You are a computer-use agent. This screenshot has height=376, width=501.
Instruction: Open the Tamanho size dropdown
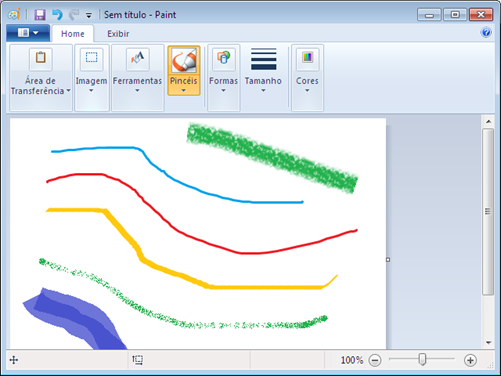263,90
